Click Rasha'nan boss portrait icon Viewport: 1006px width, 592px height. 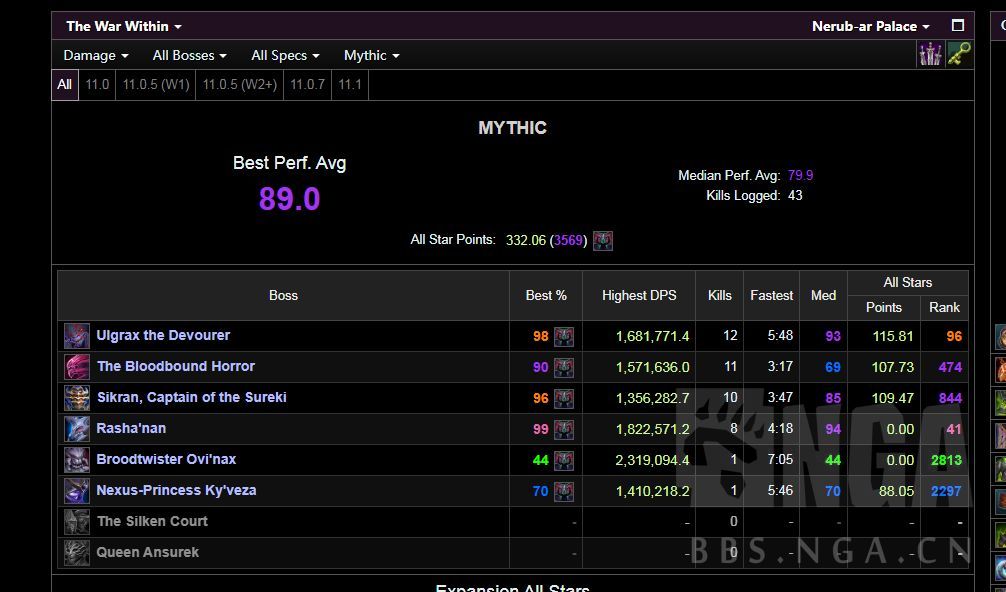(x=77, y=429)
